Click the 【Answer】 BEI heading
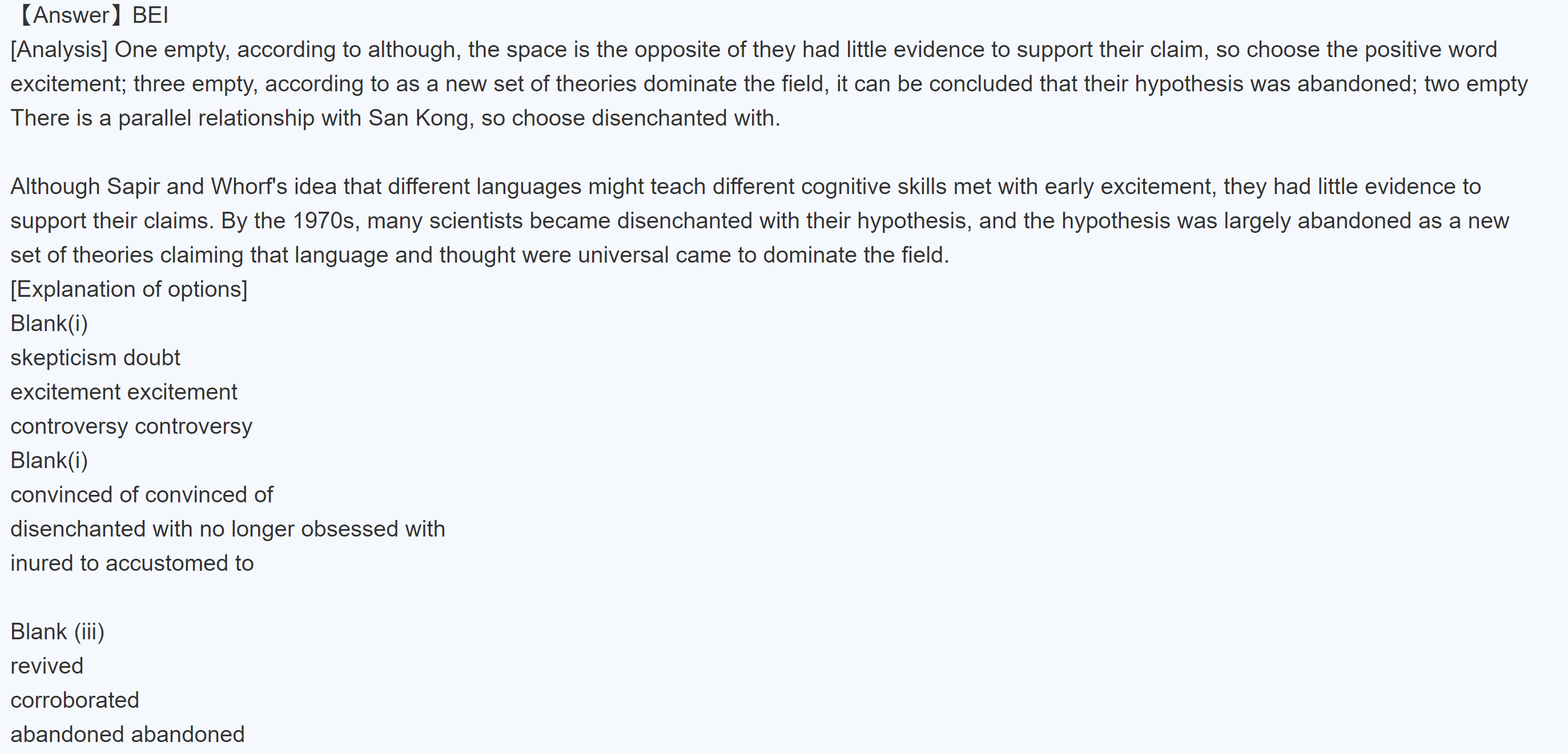 click(91, 15)
